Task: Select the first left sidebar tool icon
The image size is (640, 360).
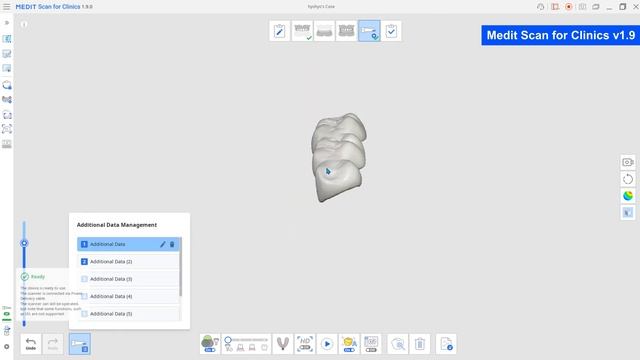Action: pyautogui.click(x=7, y=39)
